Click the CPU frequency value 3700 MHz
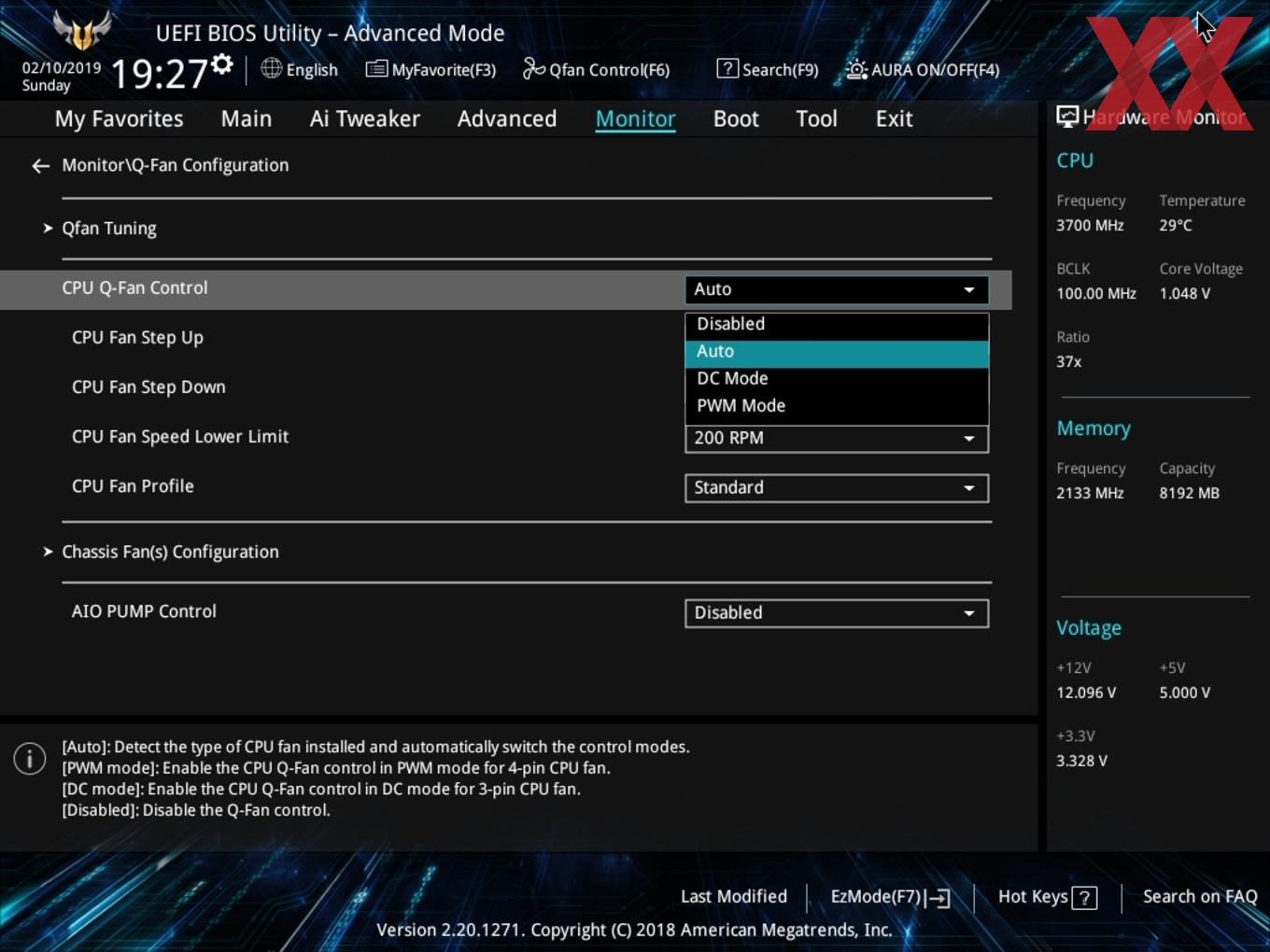 (1090, 226)
